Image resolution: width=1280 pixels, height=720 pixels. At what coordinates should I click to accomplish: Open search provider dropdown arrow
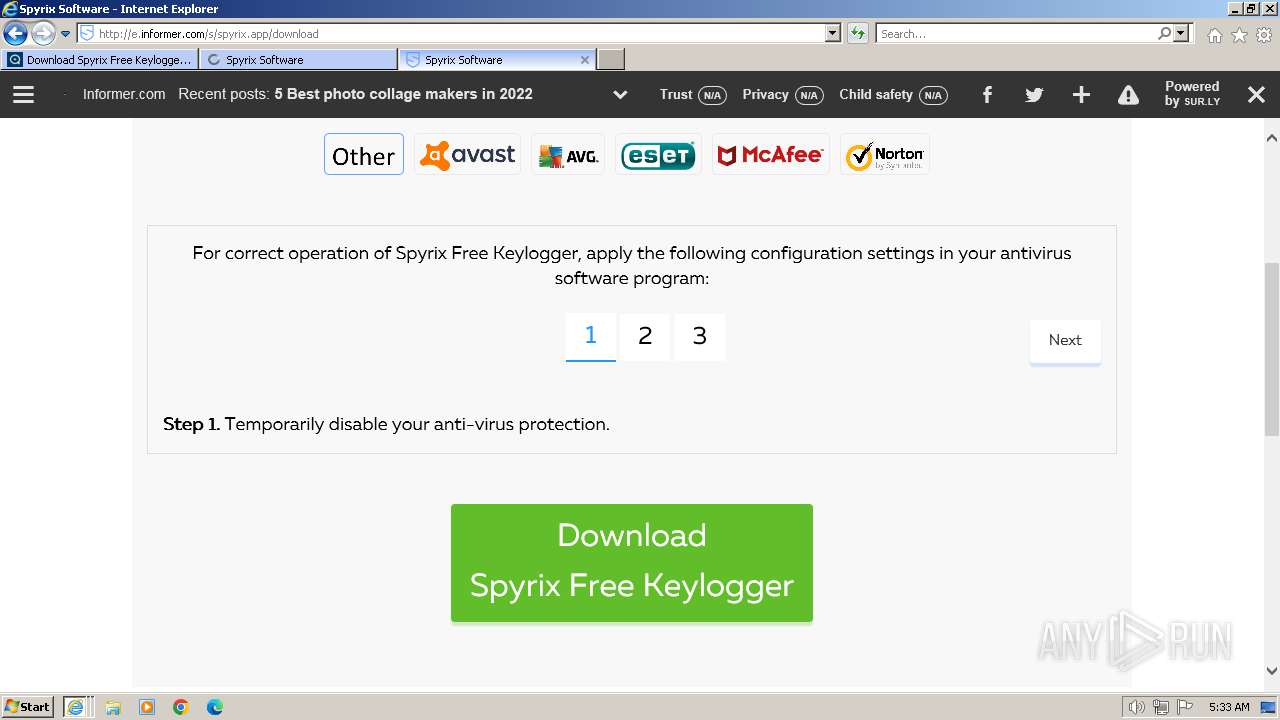coord(1182,33)
